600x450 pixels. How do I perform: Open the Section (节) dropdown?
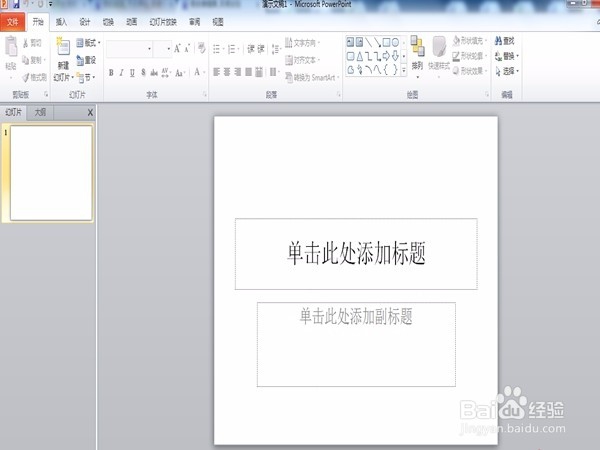pos(86,78)
